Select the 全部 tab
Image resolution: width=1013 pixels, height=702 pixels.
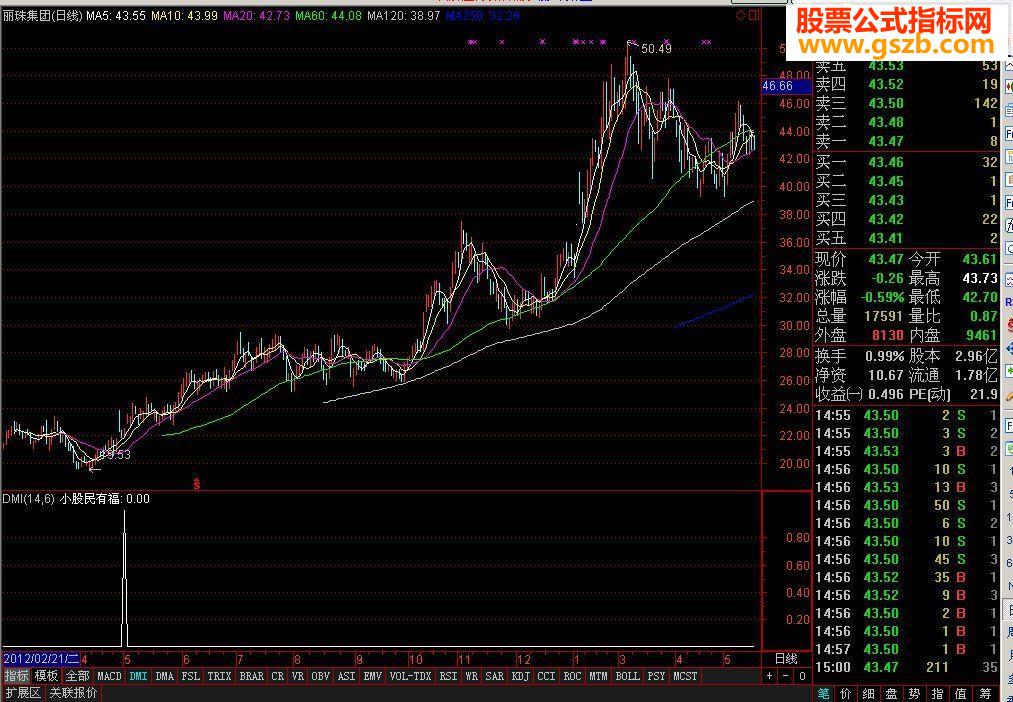pos(77,676)
